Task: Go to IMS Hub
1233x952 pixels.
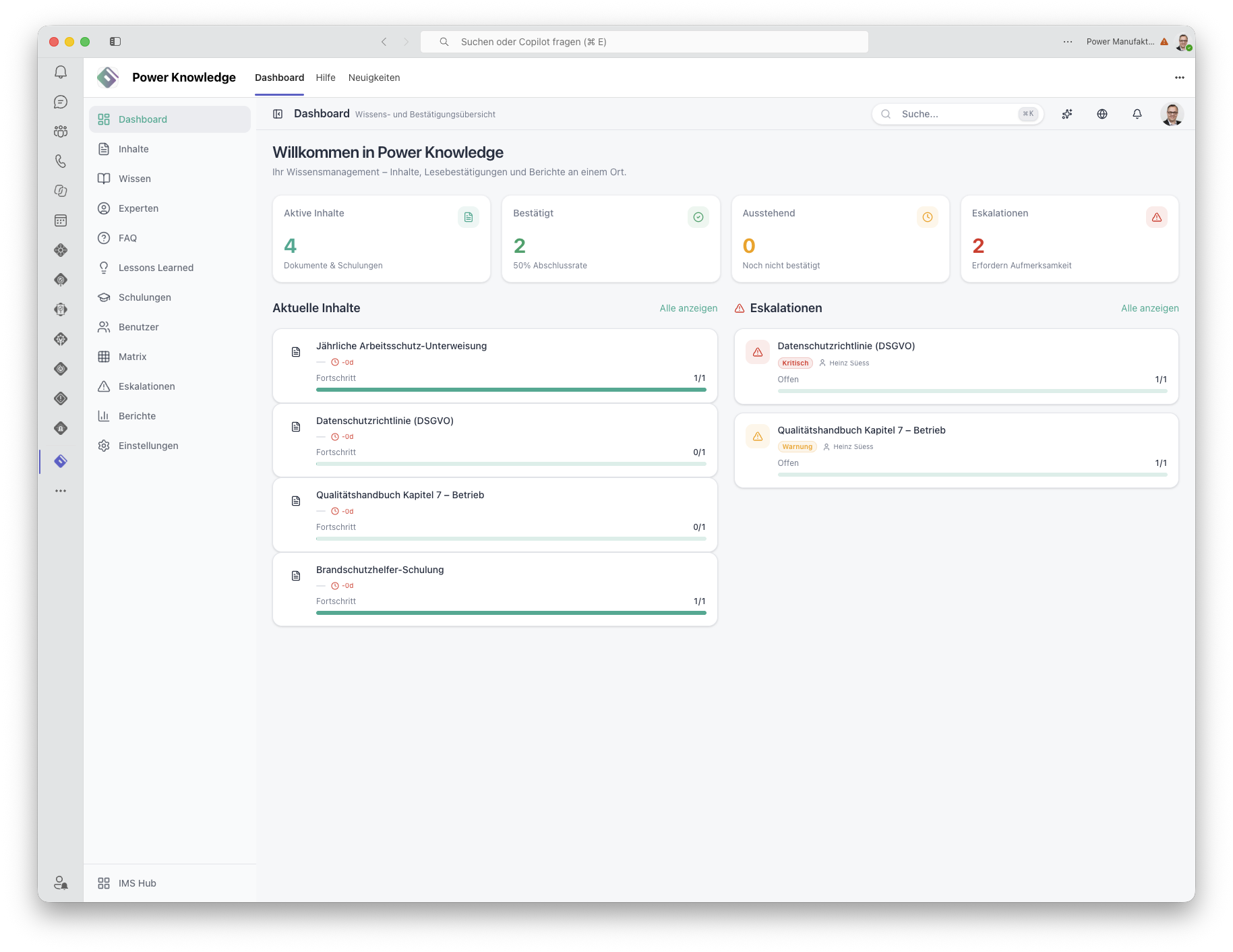Action: (x=170, y=883)
